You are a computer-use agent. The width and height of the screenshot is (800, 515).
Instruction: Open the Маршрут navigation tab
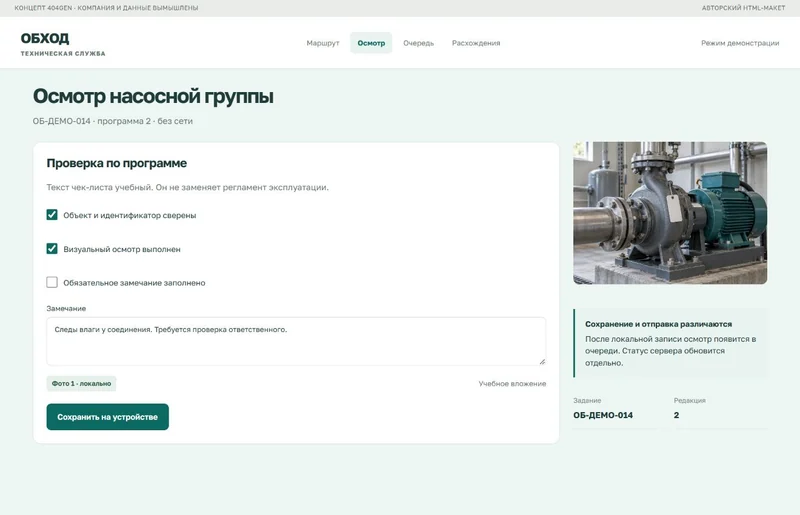[322, 43]
